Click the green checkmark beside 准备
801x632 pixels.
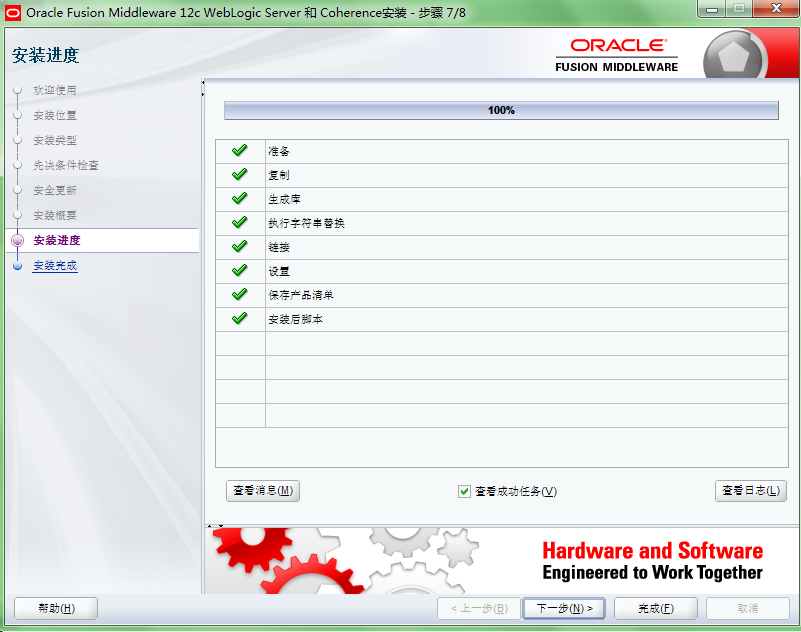tap(240, 150)
